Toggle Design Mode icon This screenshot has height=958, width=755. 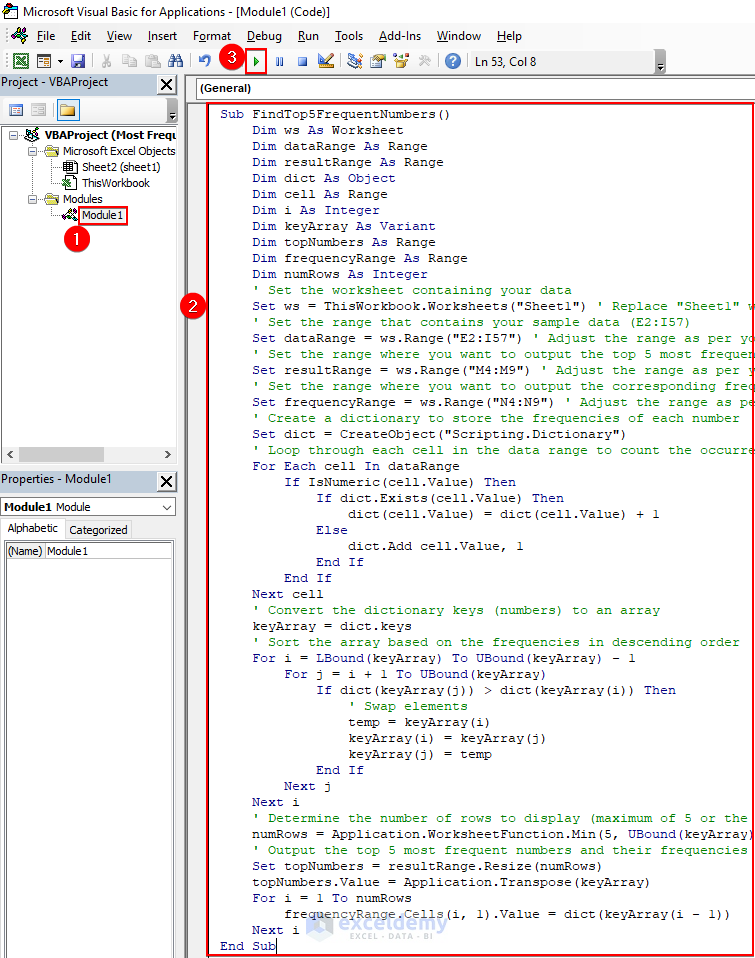(326, 61)
